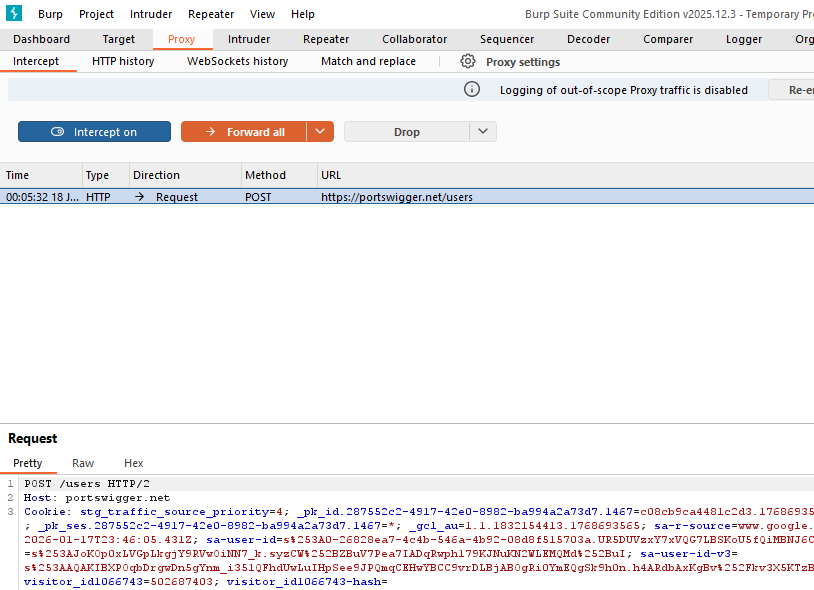Click the Burp Suite lightning logo icon
814x590 pixels.
pos(14,13)
